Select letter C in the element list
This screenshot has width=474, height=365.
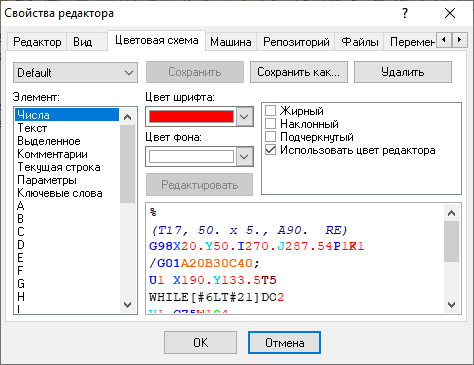[67, 232]
